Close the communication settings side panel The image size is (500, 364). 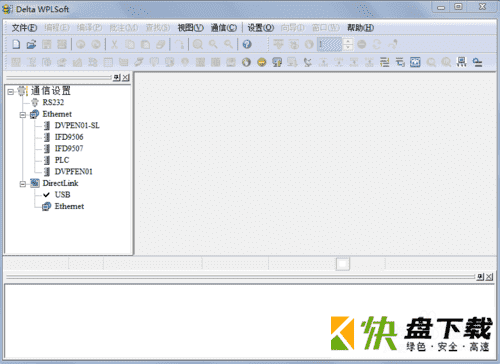coord(126,78)
